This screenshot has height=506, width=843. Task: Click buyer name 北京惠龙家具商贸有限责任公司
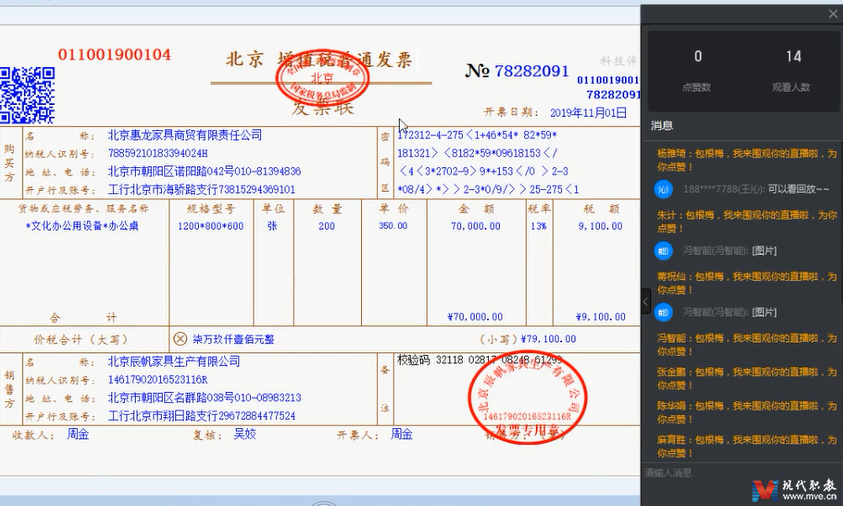[185, 135]
